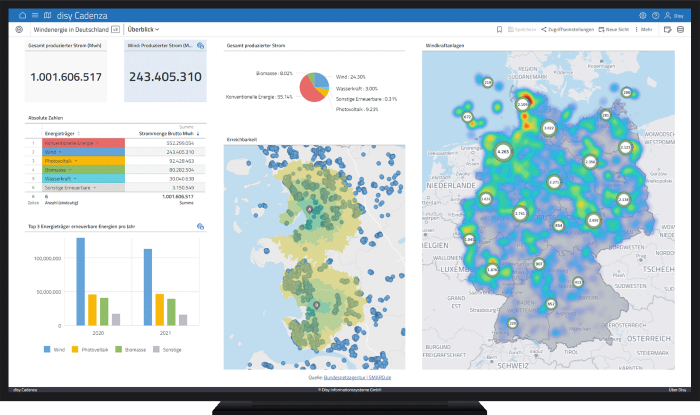
Task: Create a Neue Sicht
Action: pyautogui.click(x=613, y=29)
